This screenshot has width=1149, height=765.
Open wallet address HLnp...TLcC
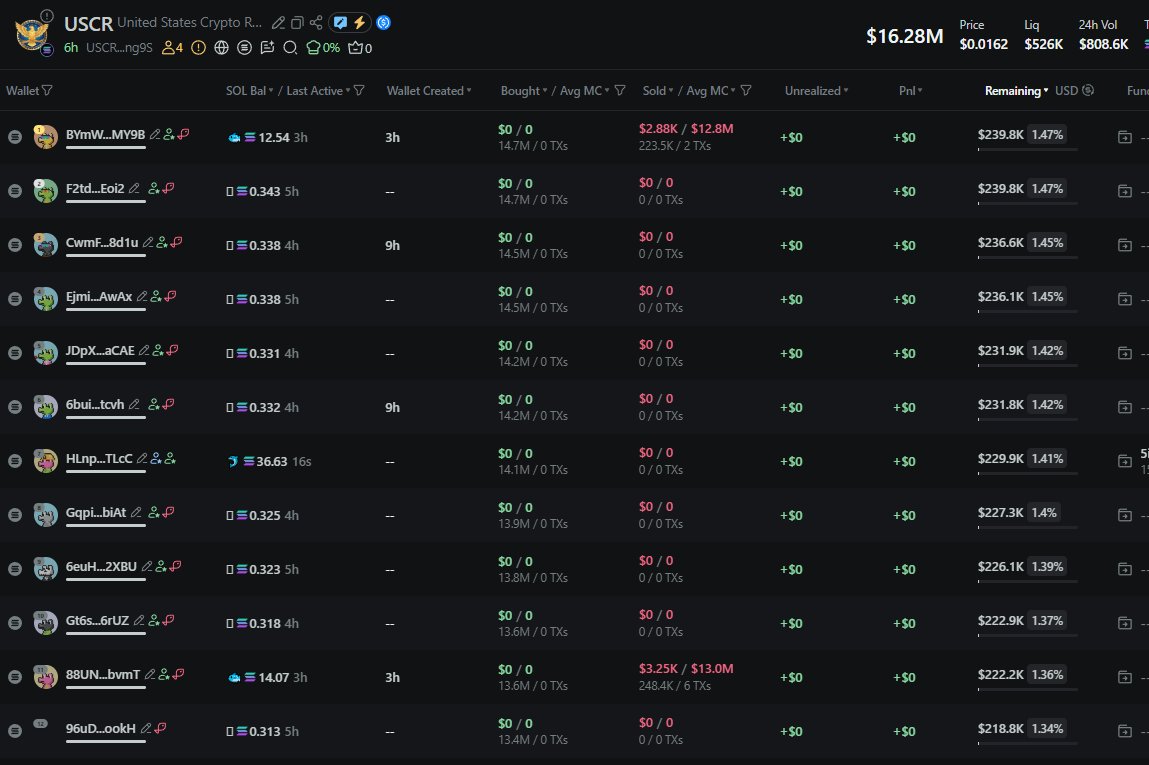click(98, 458)
